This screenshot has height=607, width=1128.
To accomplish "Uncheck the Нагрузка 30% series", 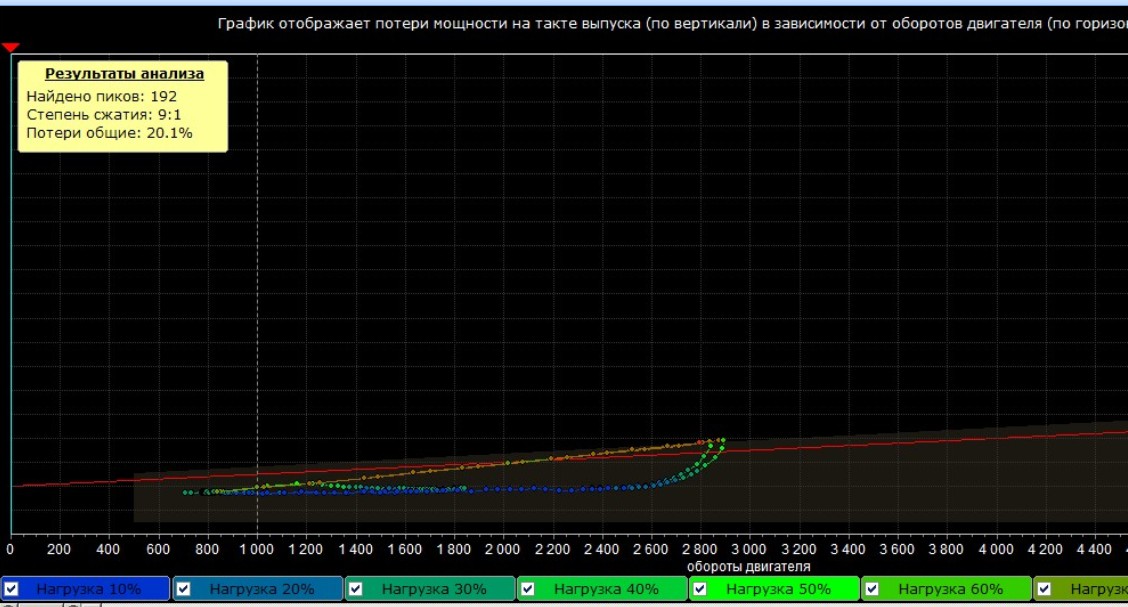I will point(355,589).
